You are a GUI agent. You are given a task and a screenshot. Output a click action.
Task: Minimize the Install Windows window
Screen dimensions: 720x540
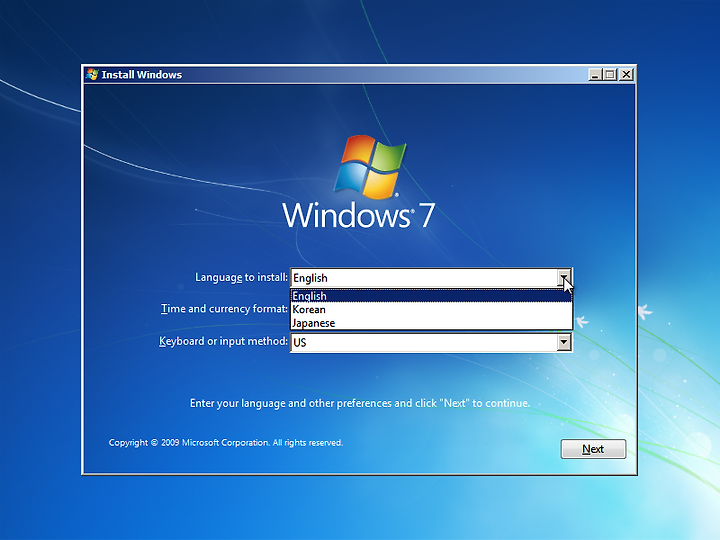(x=595, y=74)
